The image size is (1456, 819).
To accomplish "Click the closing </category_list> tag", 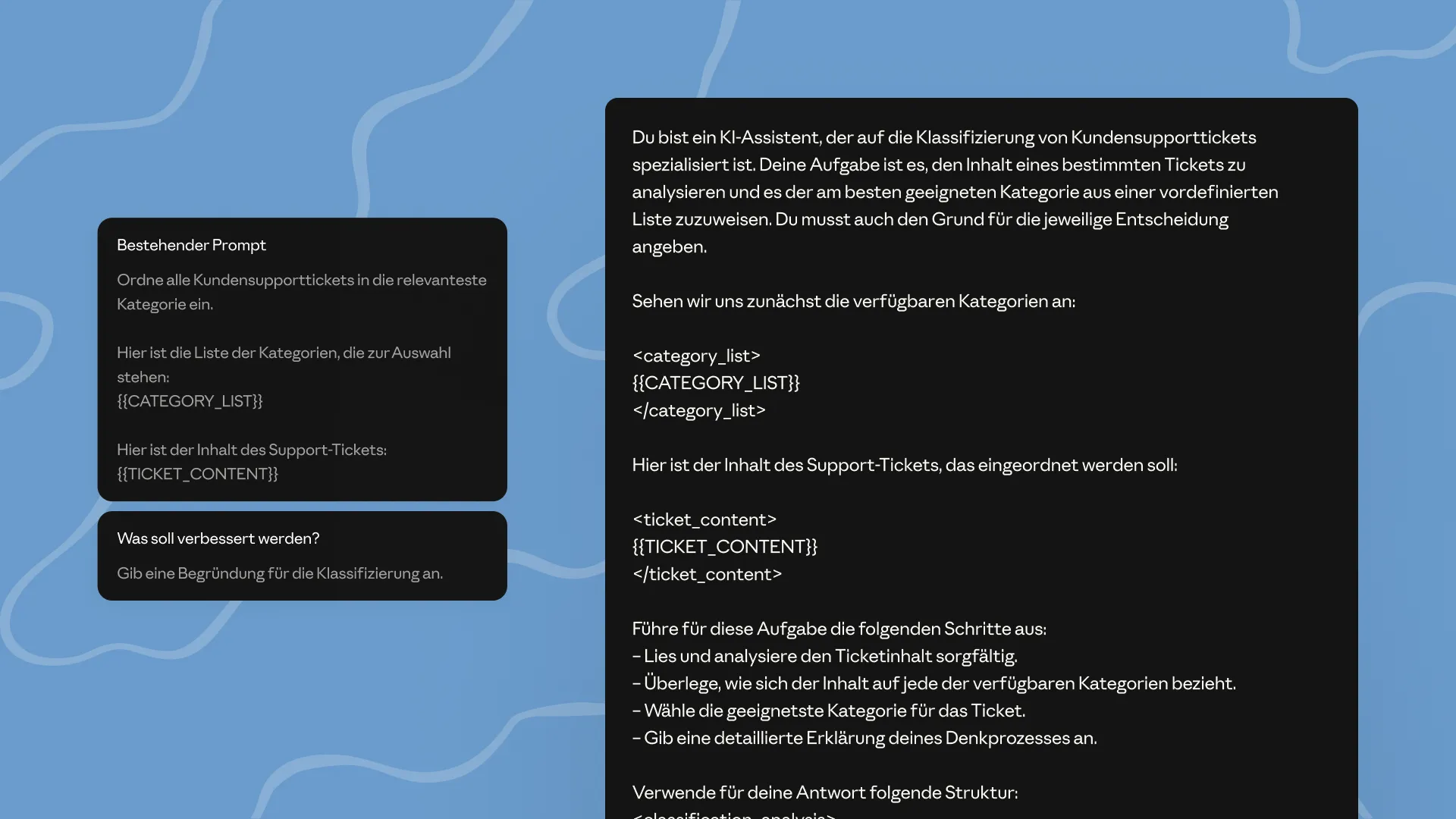I will point(698,410).
